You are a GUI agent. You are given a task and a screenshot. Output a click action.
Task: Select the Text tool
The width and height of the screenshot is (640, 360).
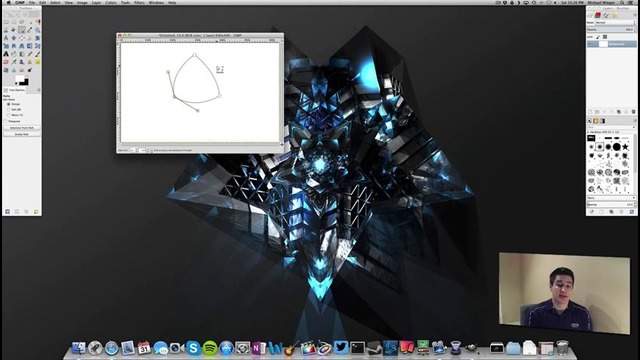(6, 54)
